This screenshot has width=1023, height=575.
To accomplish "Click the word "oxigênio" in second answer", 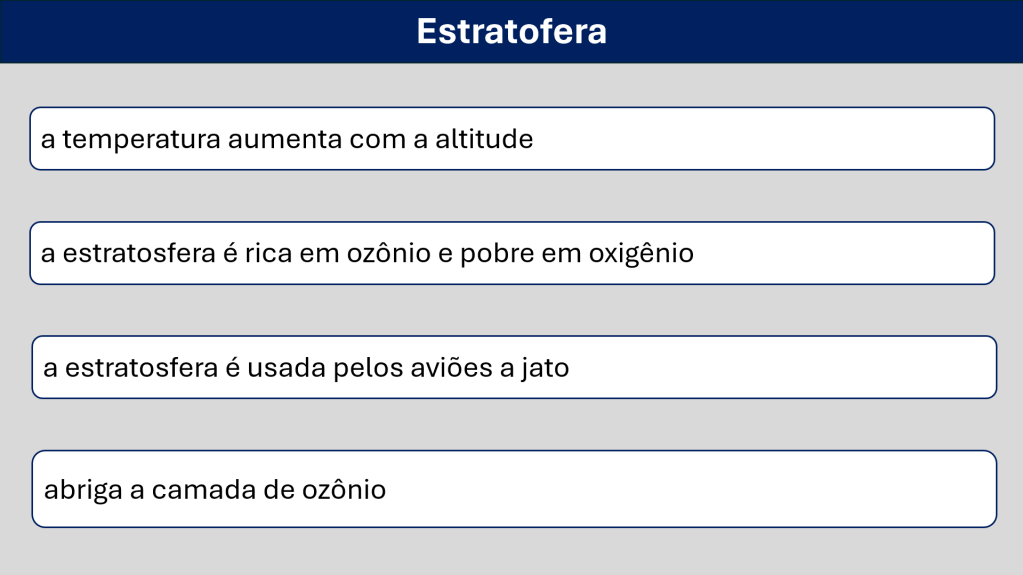I will [x=641, y=254].
